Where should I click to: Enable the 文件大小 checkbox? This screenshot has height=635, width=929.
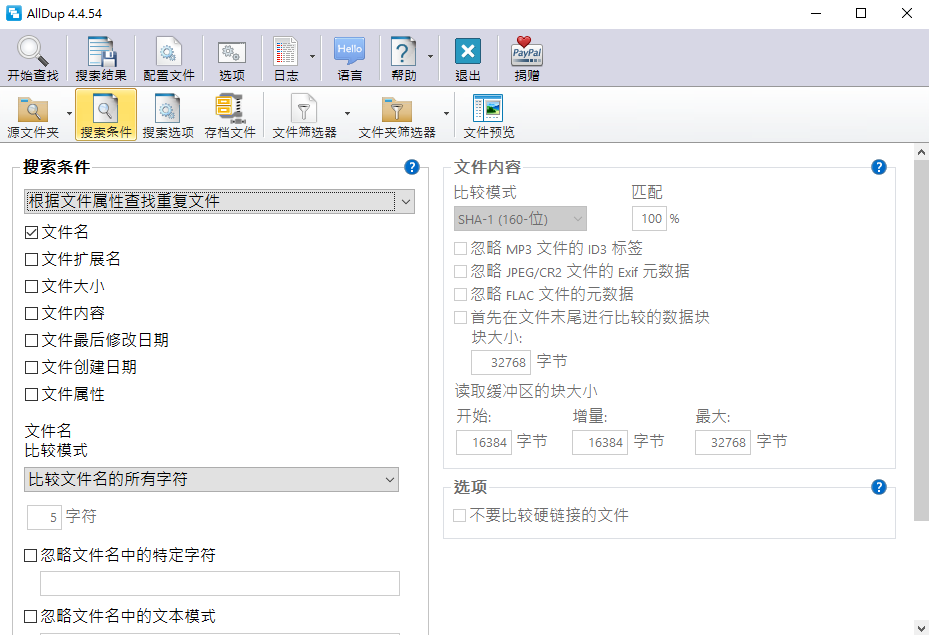(x=32, y=286)
